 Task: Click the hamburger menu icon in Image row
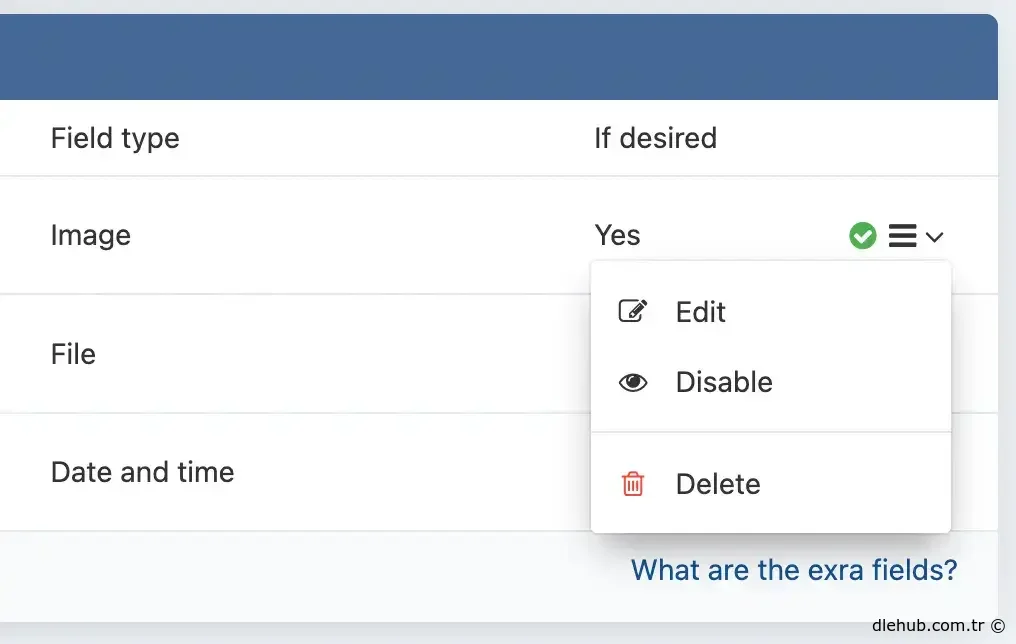[902, 236]
